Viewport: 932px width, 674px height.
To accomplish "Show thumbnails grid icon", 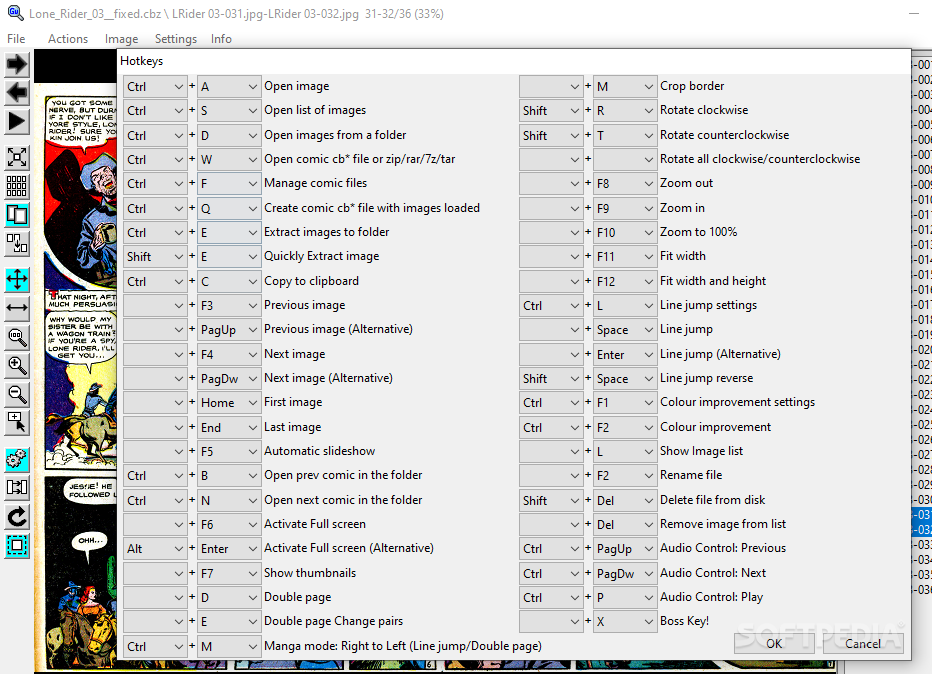I will pos(17,186).
